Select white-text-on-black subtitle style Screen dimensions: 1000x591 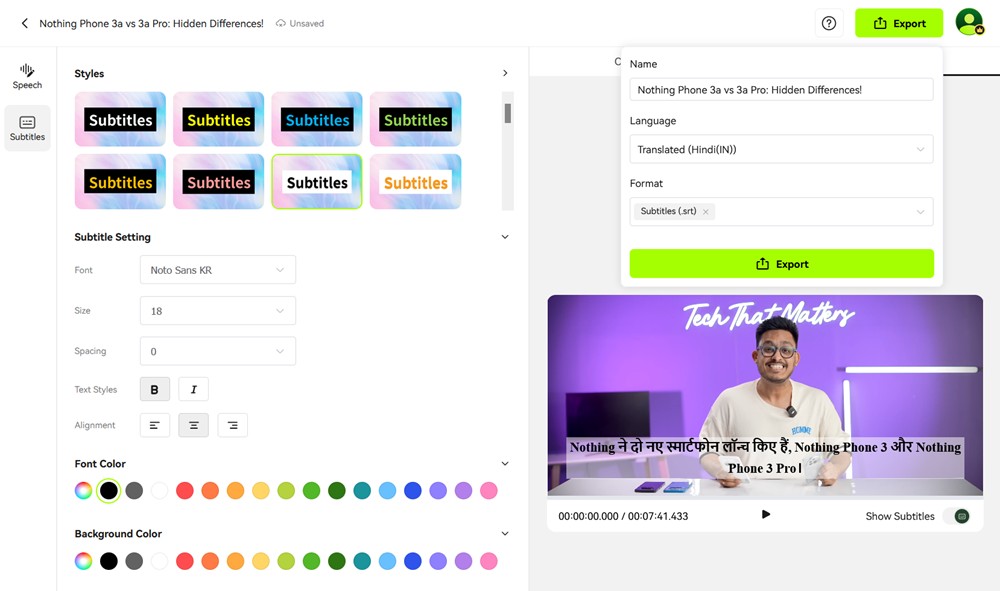(120, 119)
